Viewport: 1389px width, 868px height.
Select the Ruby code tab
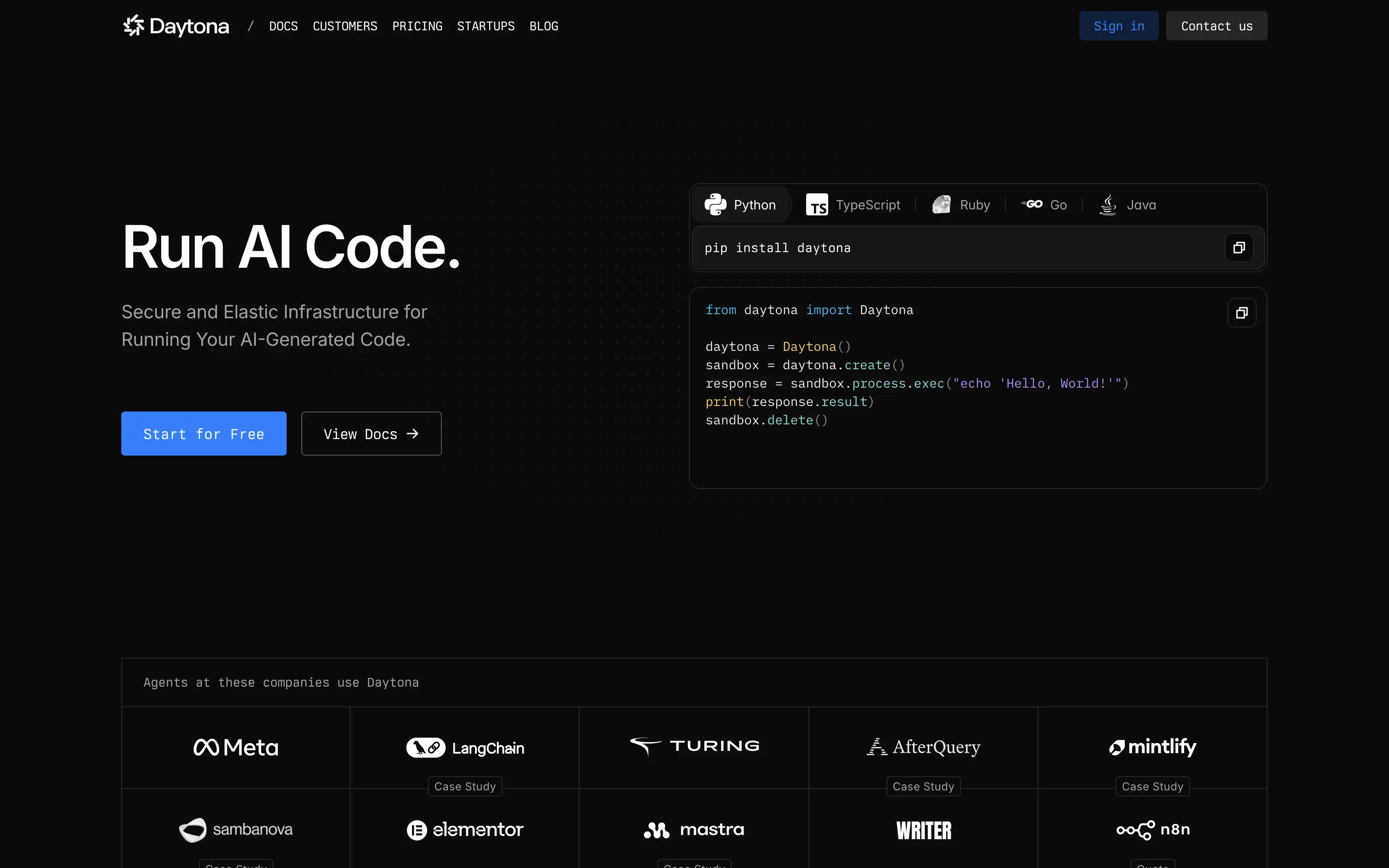(961, 204)
